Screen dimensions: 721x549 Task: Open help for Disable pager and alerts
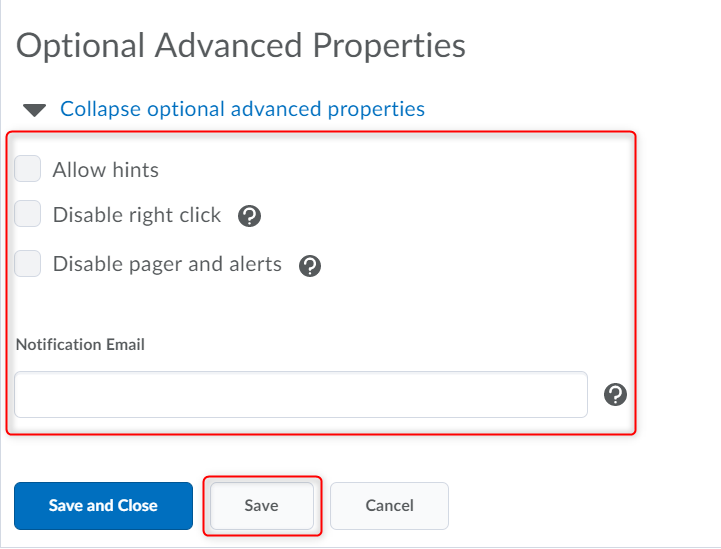tap(310, 266)
